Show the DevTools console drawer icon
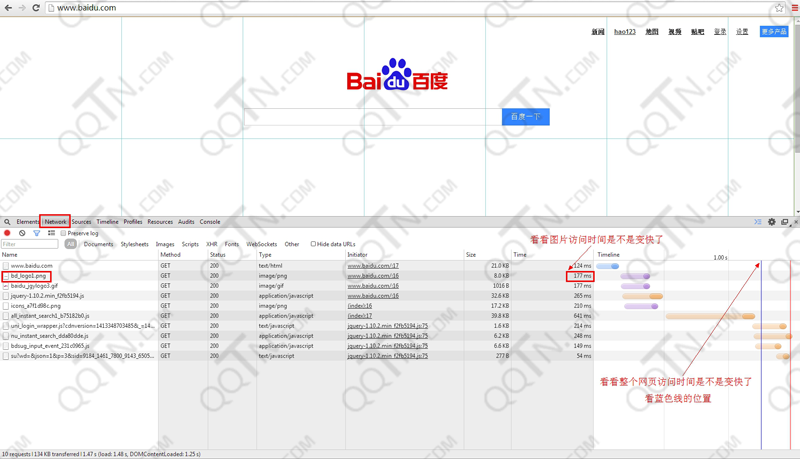This screenshot has width=800, height=459. coord(758,222)
